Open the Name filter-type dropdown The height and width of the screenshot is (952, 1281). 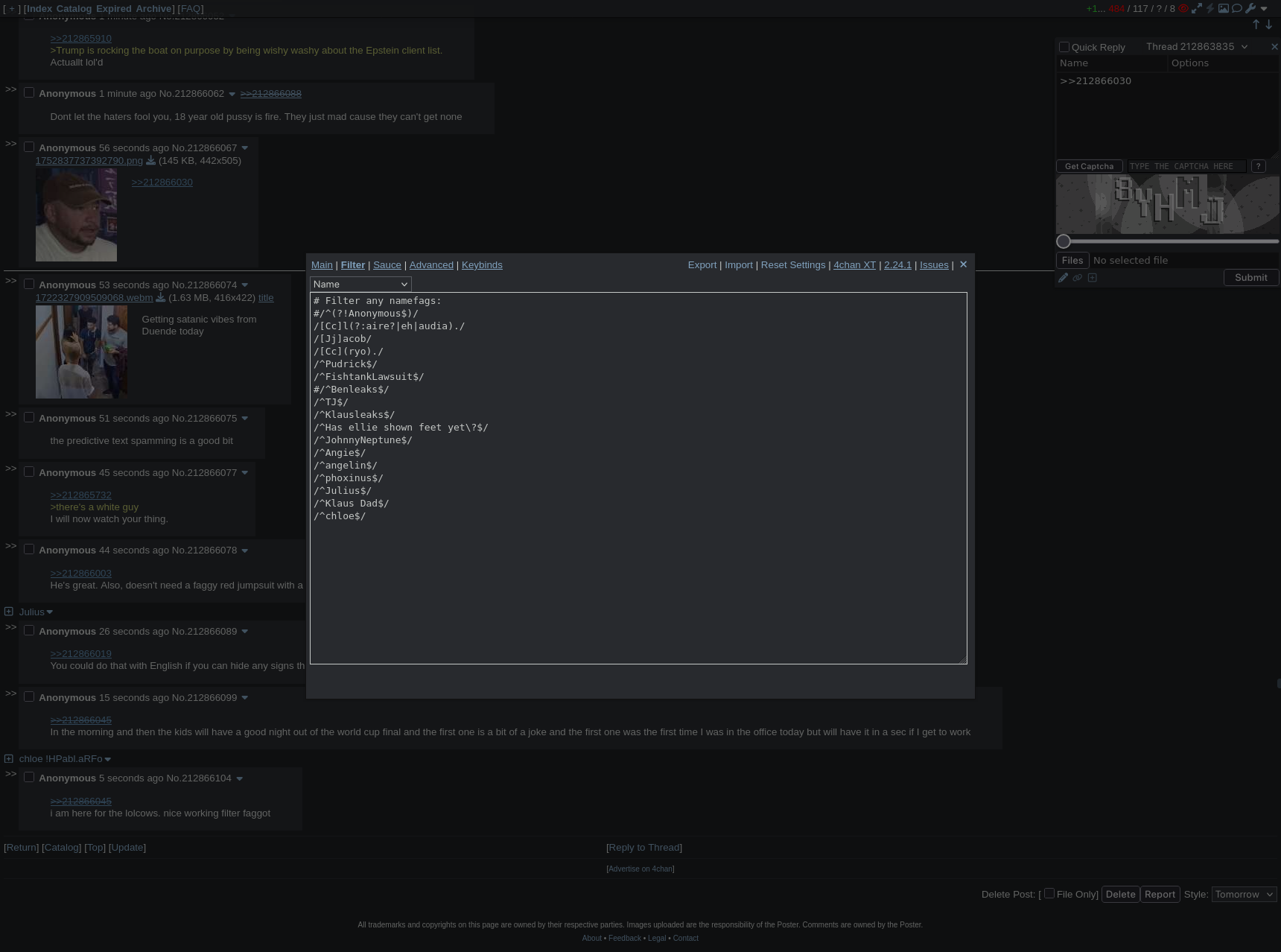360,284
